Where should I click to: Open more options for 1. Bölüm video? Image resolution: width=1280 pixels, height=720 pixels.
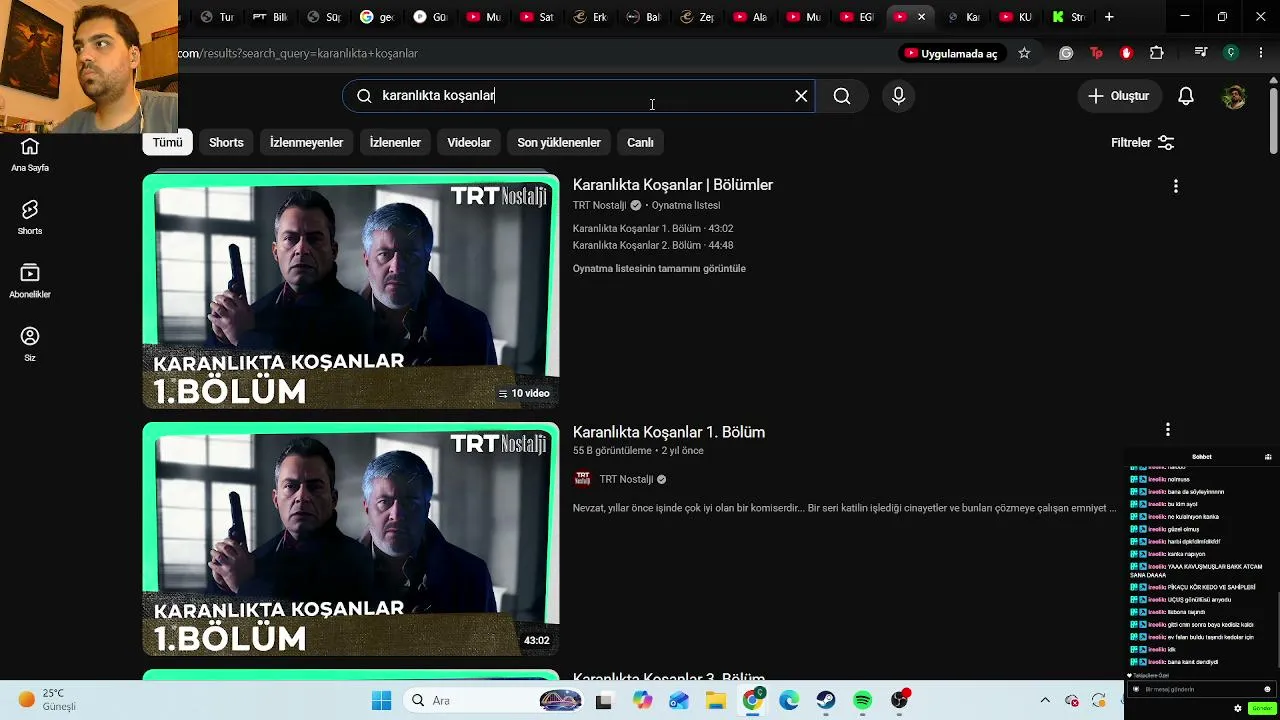[x=1168, y=430]
